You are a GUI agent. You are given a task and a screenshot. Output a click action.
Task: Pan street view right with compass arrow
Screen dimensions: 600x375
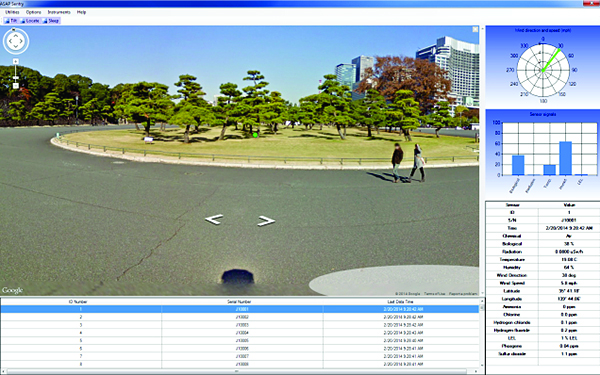tap(22, 41)
